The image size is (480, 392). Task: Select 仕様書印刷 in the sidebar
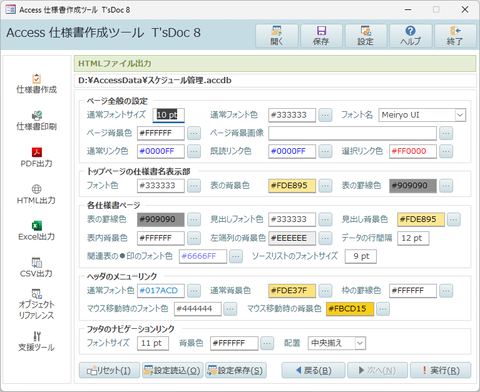point(37,121)
